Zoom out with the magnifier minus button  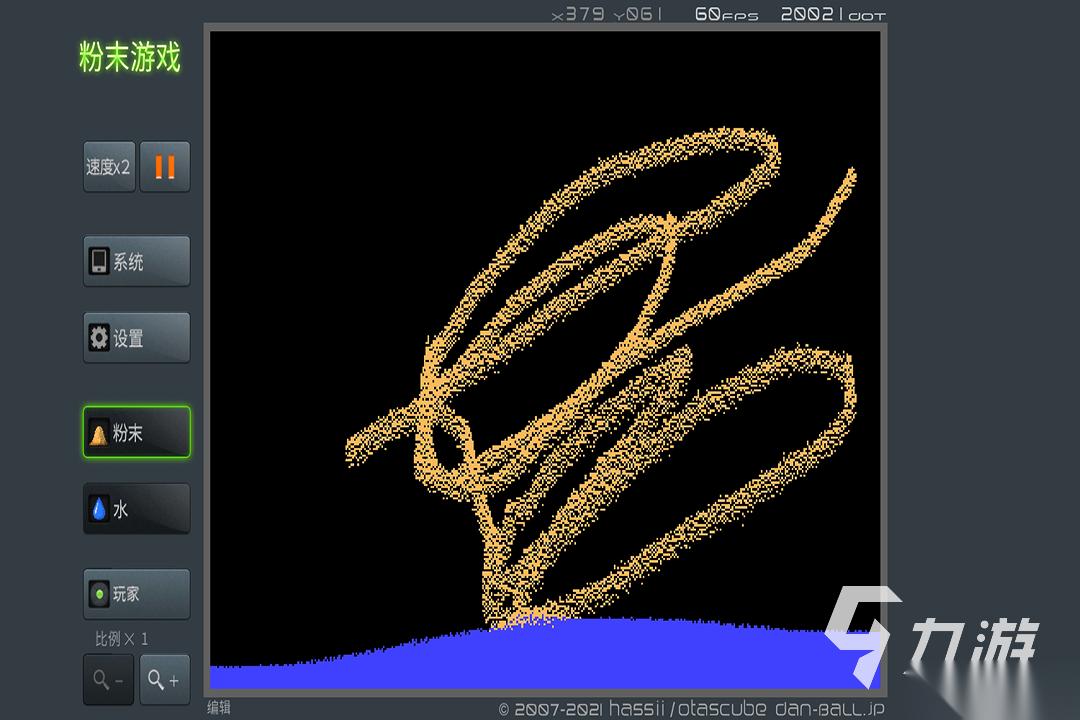(x=109, y=680)
